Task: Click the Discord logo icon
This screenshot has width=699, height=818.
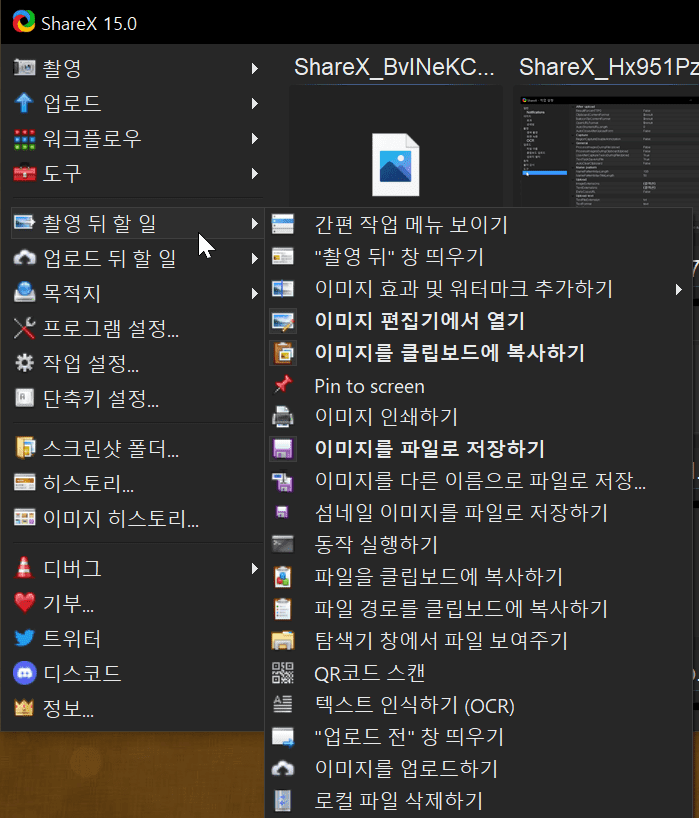Action: (24, 673)
